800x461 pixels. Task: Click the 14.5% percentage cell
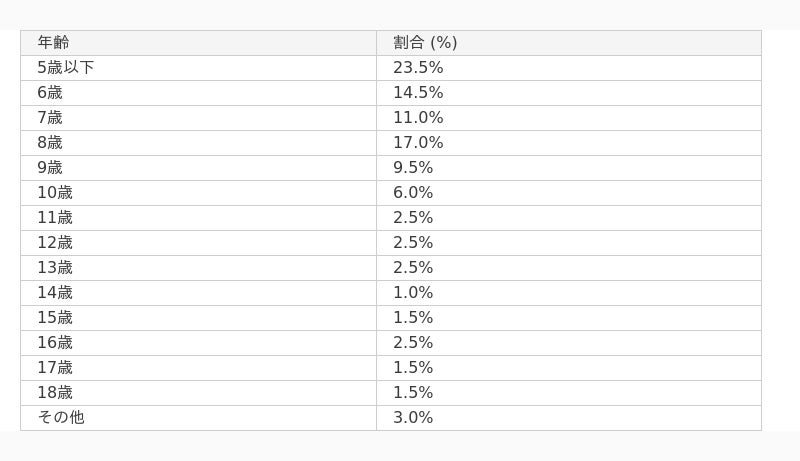418,93
